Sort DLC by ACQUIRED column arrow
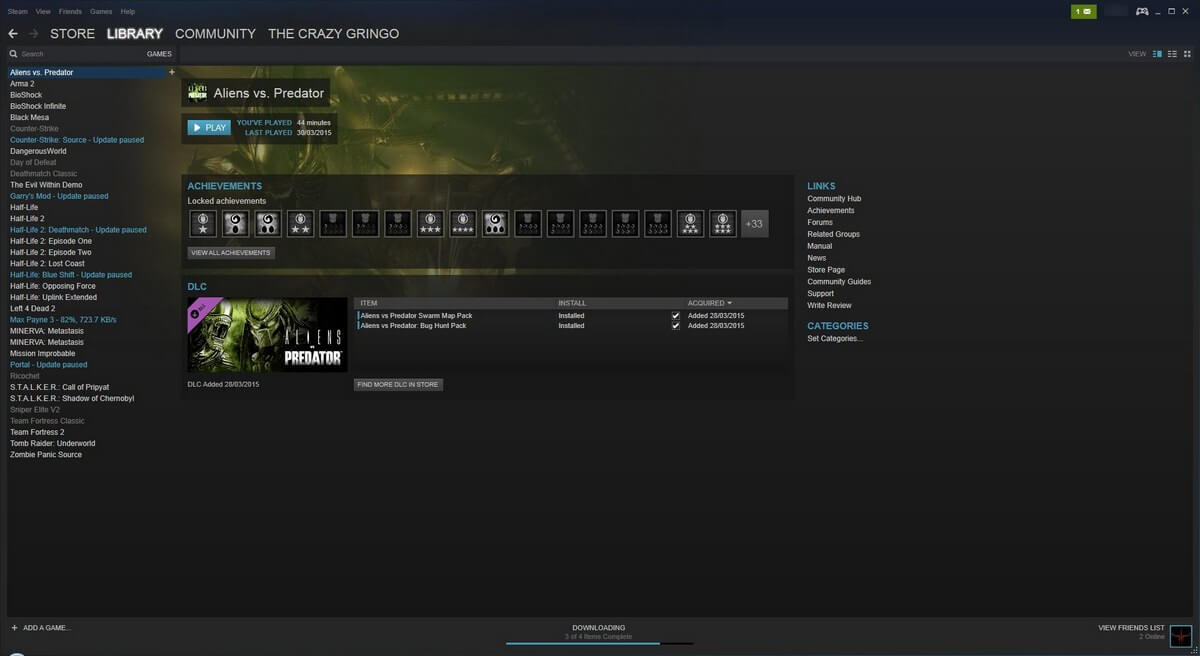 tap(729, 303)
